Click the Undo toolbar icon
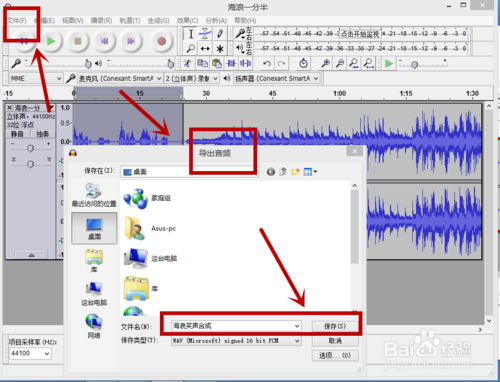Viewport: 500px width, 382px height. click(267, 63)
